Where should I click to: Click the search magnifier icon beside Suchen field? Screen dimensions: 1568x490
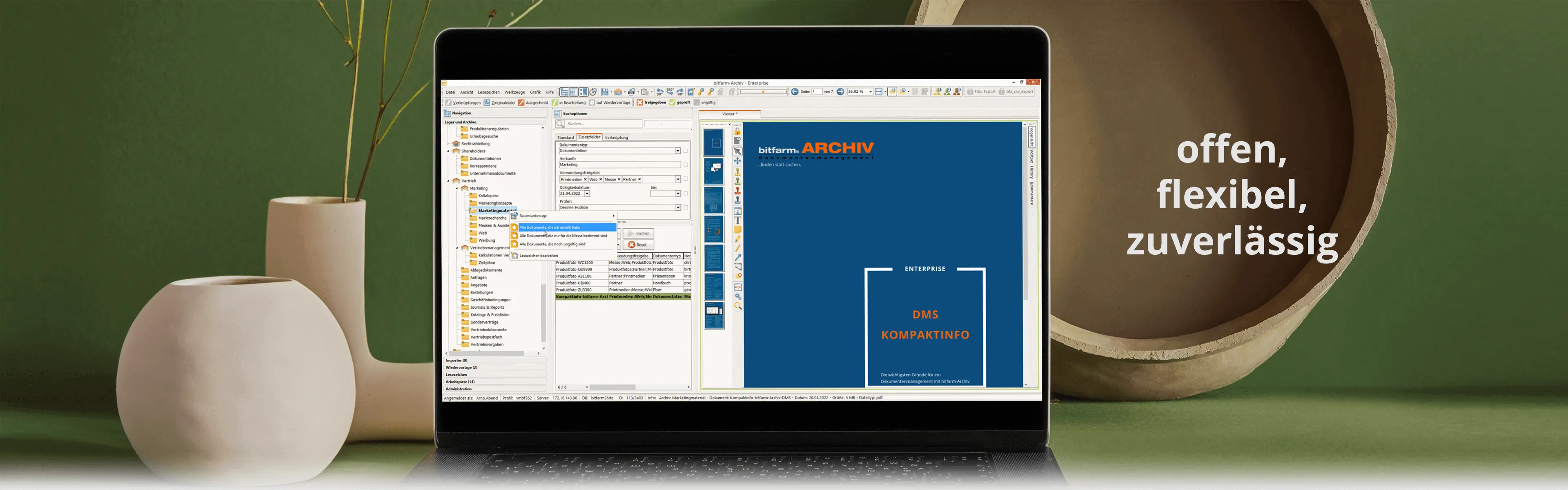pos(560,124)
